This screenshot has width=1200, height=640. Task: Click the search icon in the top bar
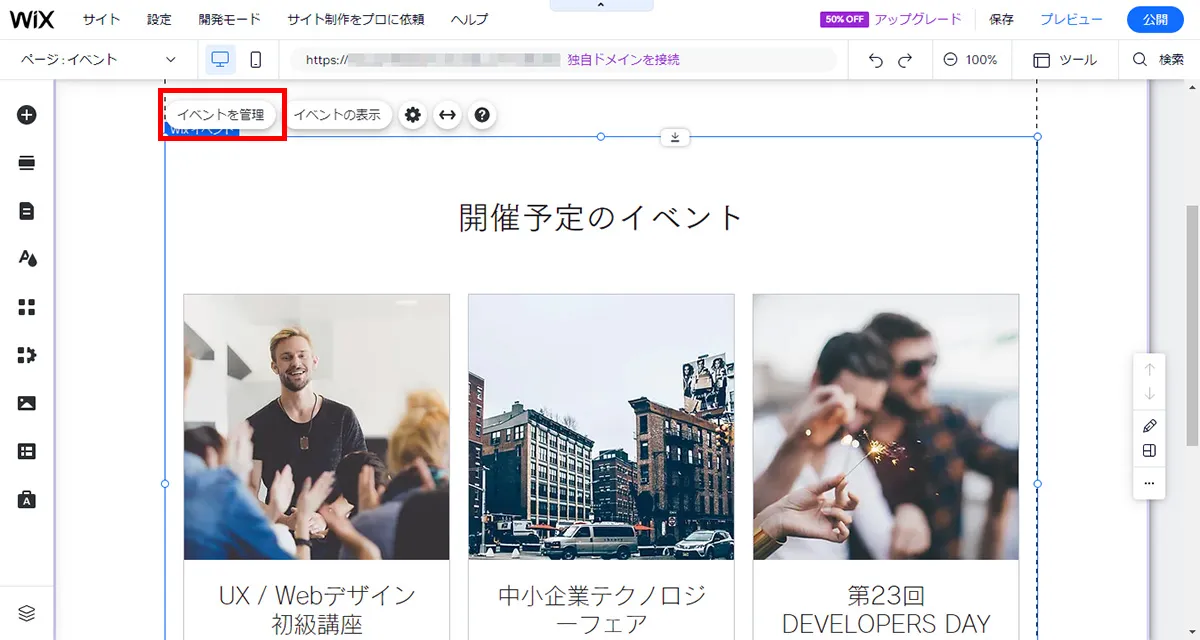(x=1139, y=59)
